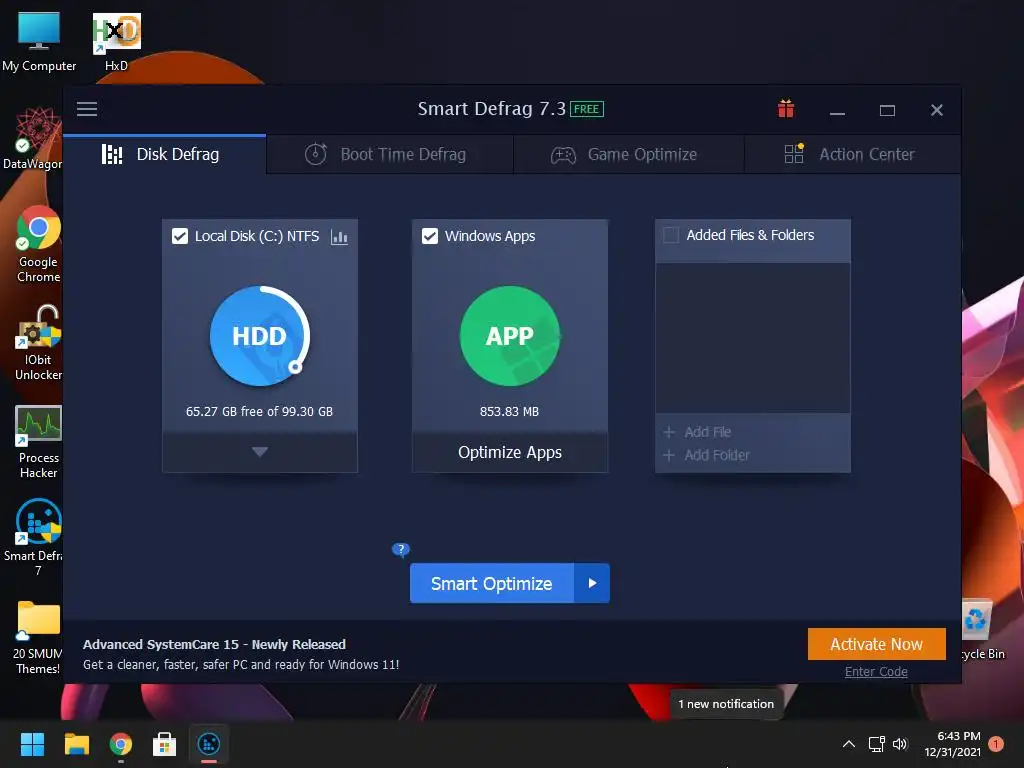The image size is (1024, 768).
Task: Maximize the Smart Defrag window
Action: (887, 110)
